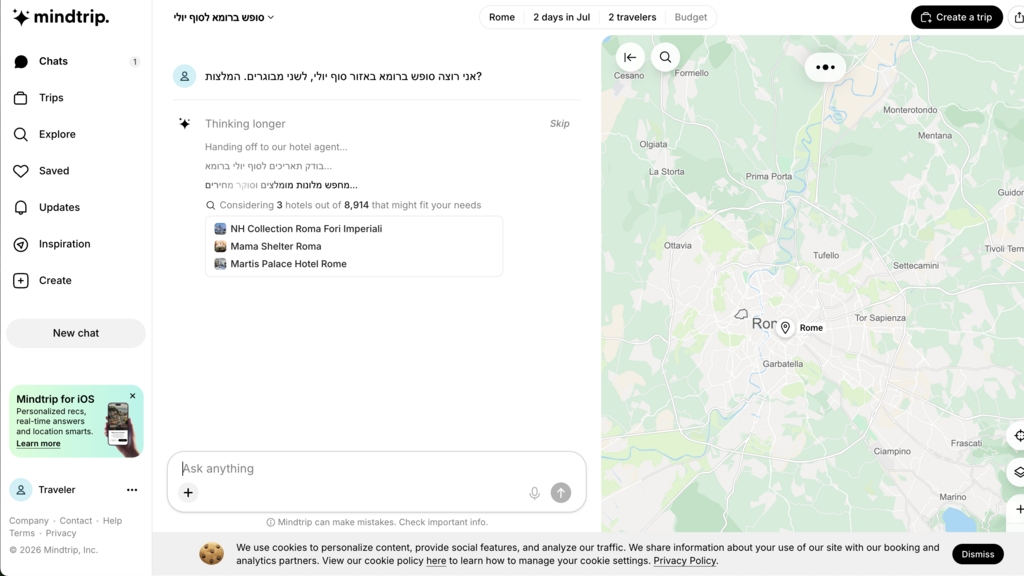Skip the Thinking longer step
The width and height of the screenshot is (1024, 576).
click(560, 123)
